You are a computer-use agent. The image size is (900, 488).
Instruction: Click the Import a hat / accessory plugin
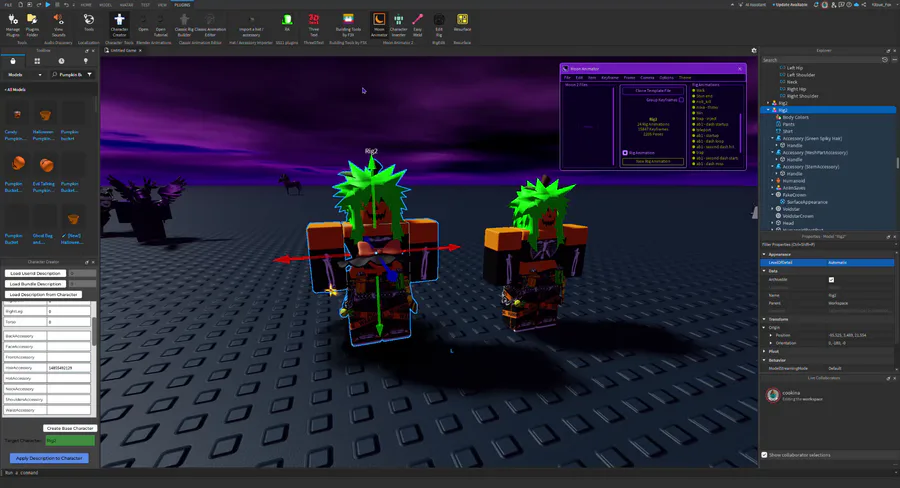click(x=251, y=25)
